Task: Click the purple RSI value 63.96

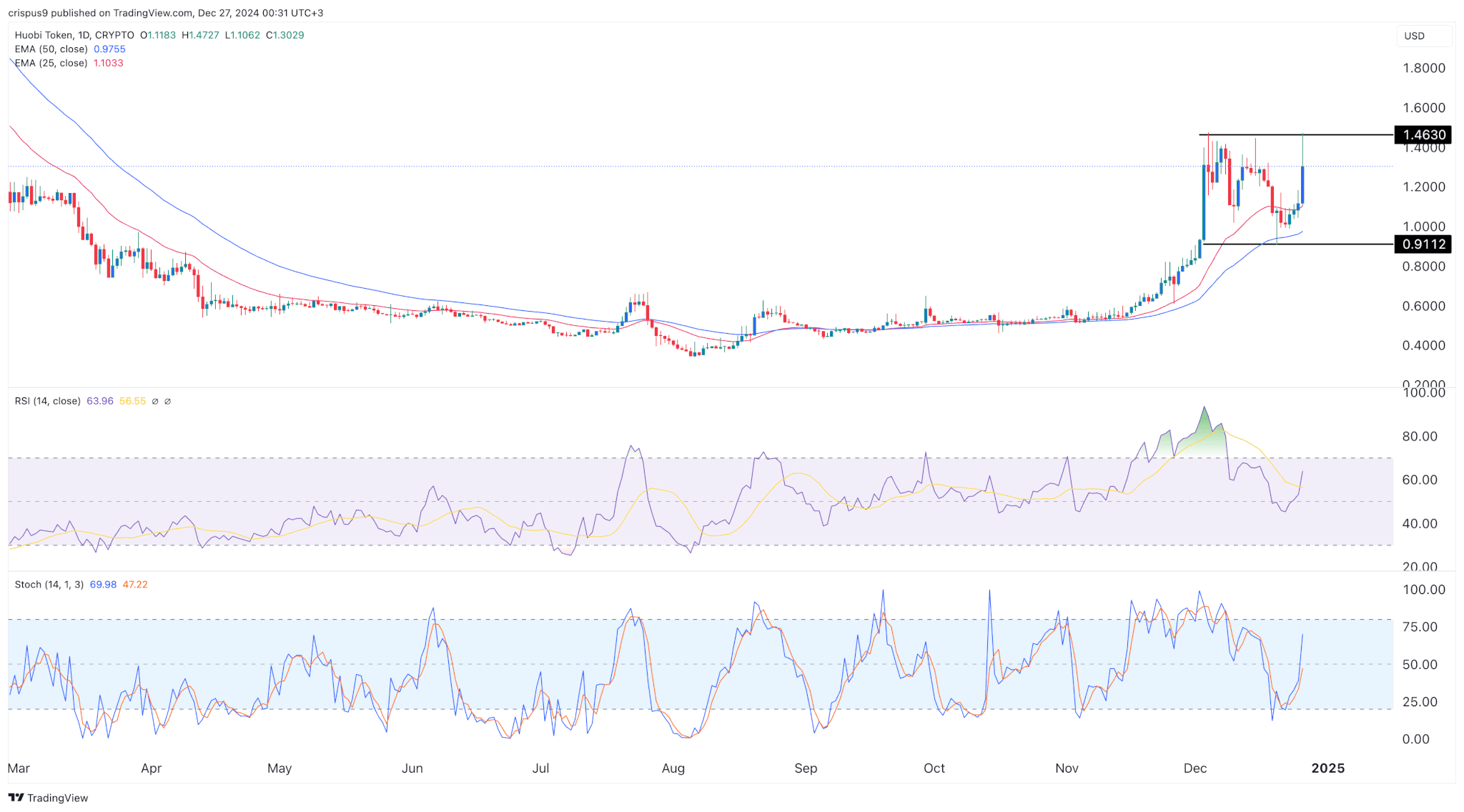Action: pyautogui.click(x=99, y=402)
